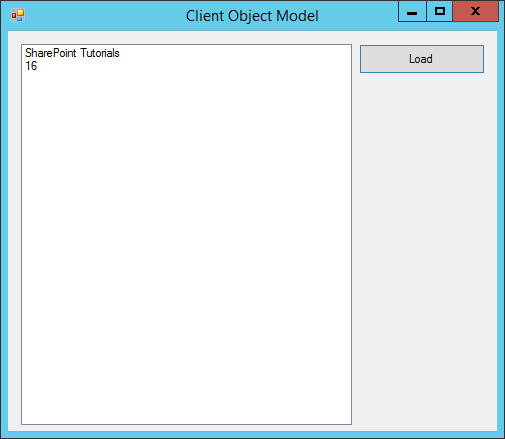Click the Load button
Screen dimensions: 505x439
pos(422,59)
